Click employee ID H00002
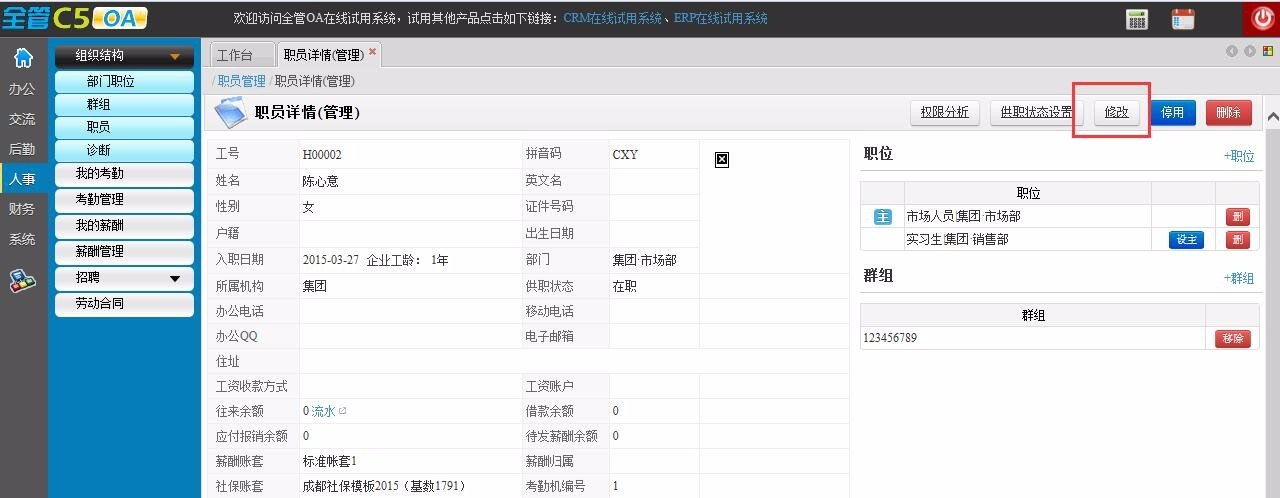Screen dimensions: 1280x498 click(x=322, y=155)
